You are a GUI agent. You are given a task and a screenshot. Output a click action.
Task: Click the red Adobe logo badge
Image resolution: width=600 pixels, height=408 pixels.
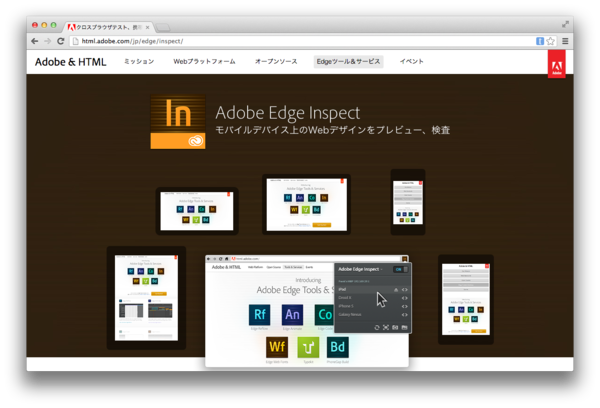556,65
